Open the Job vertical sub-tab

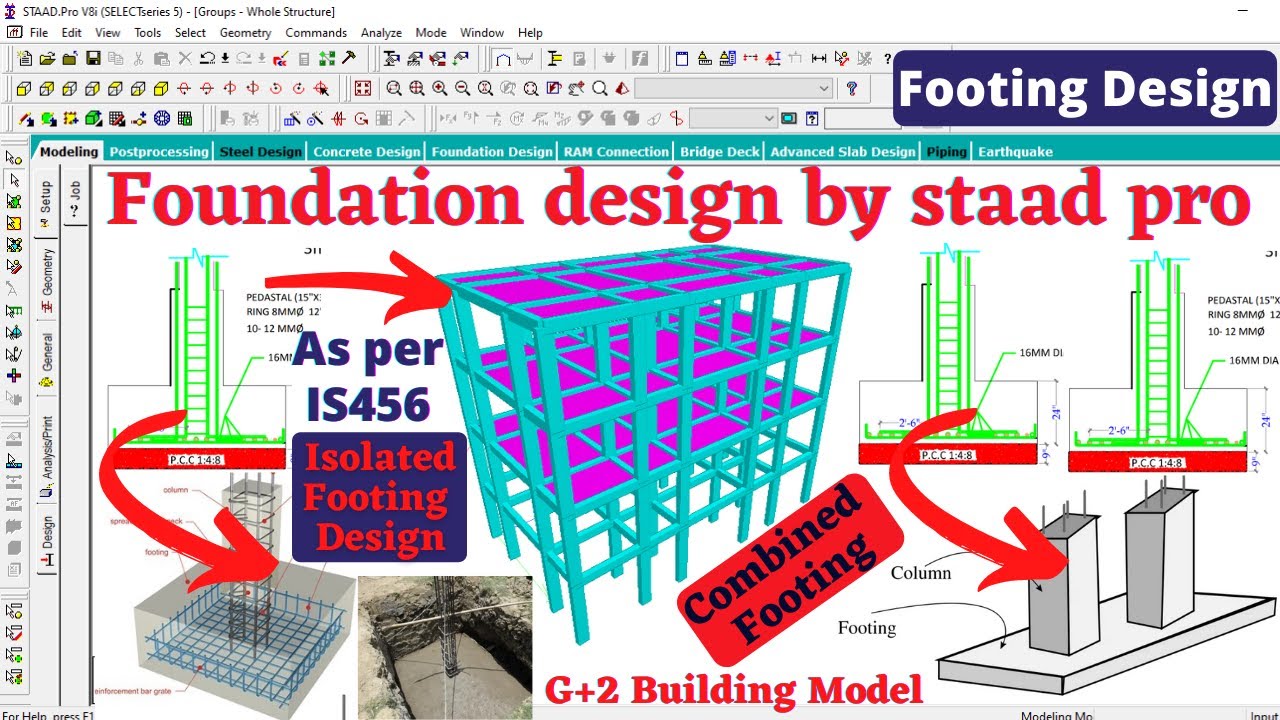tap(75, 195)
